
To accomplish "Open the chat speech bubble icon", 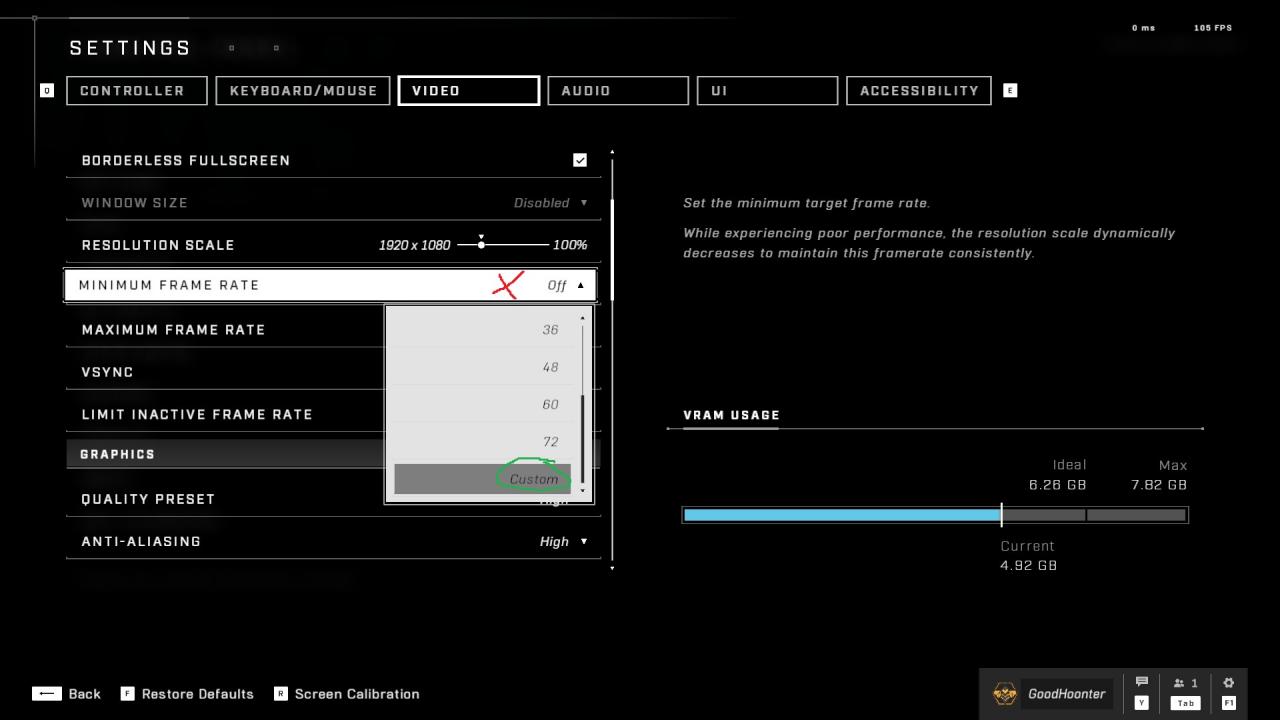I will pos(1141,683).
